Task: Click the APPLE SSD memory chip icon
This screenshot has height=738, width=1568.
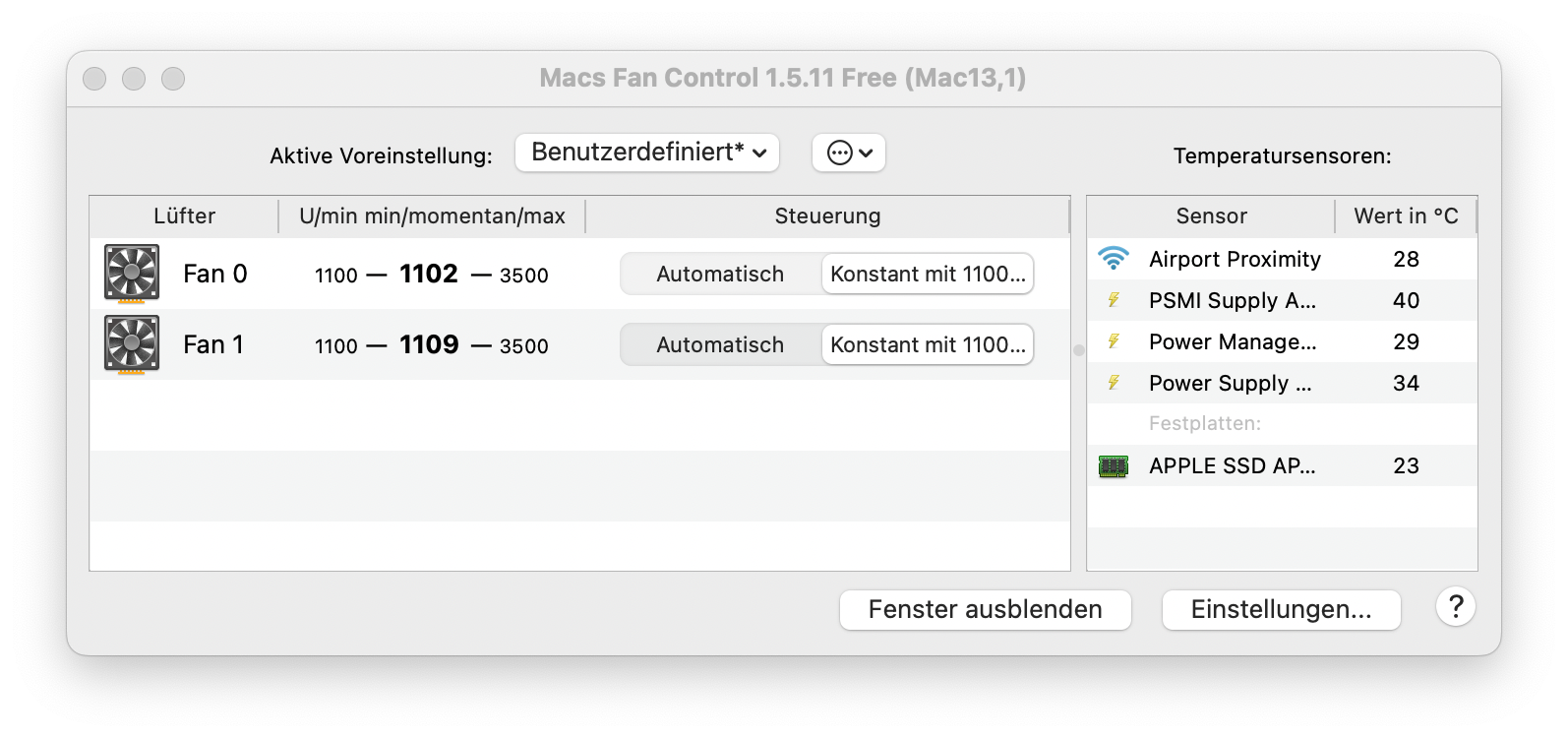Action: (1113, 465)
